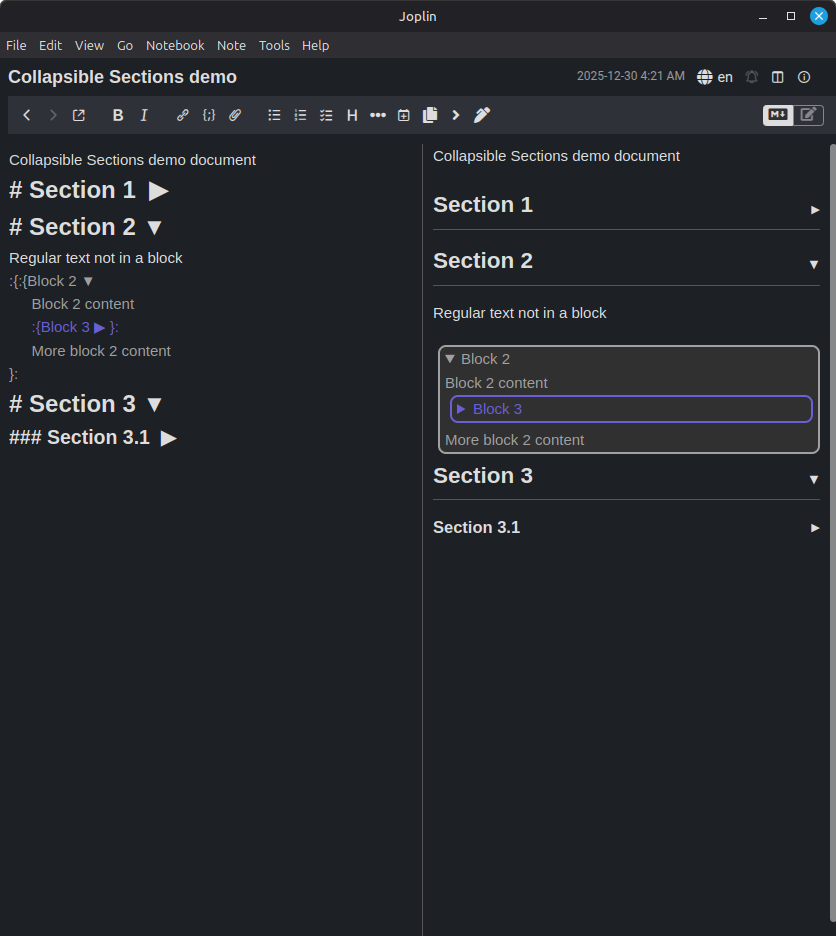Open spell checker language globe icon
This screenshot has width=836, height=936.
[x=705, y=77]
